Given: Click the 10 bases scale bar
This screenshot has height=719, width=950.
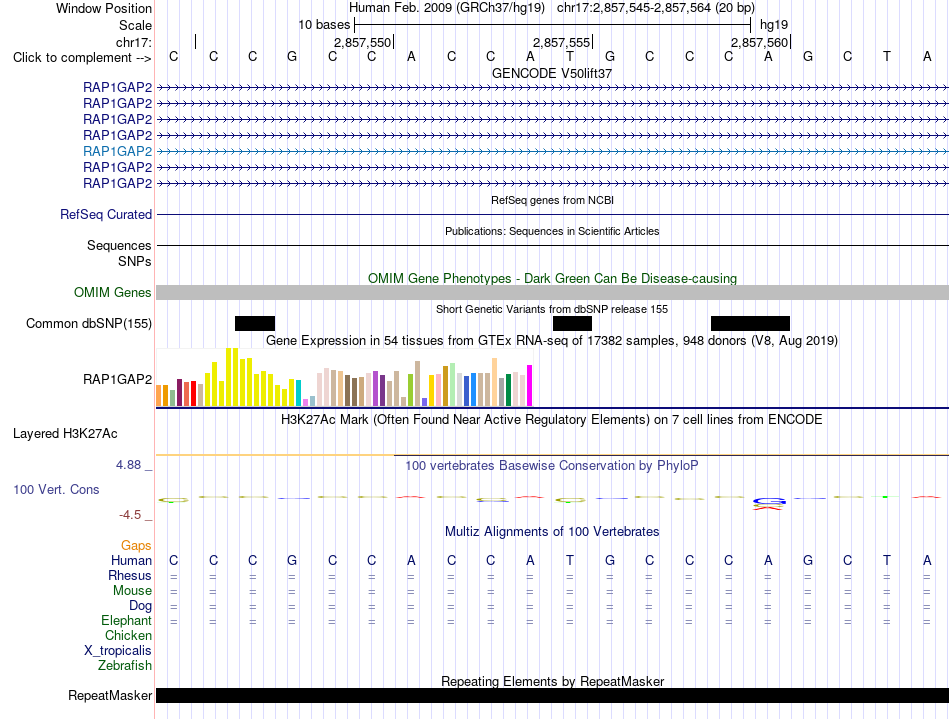Looking at the screenshot, I should 553,25.
